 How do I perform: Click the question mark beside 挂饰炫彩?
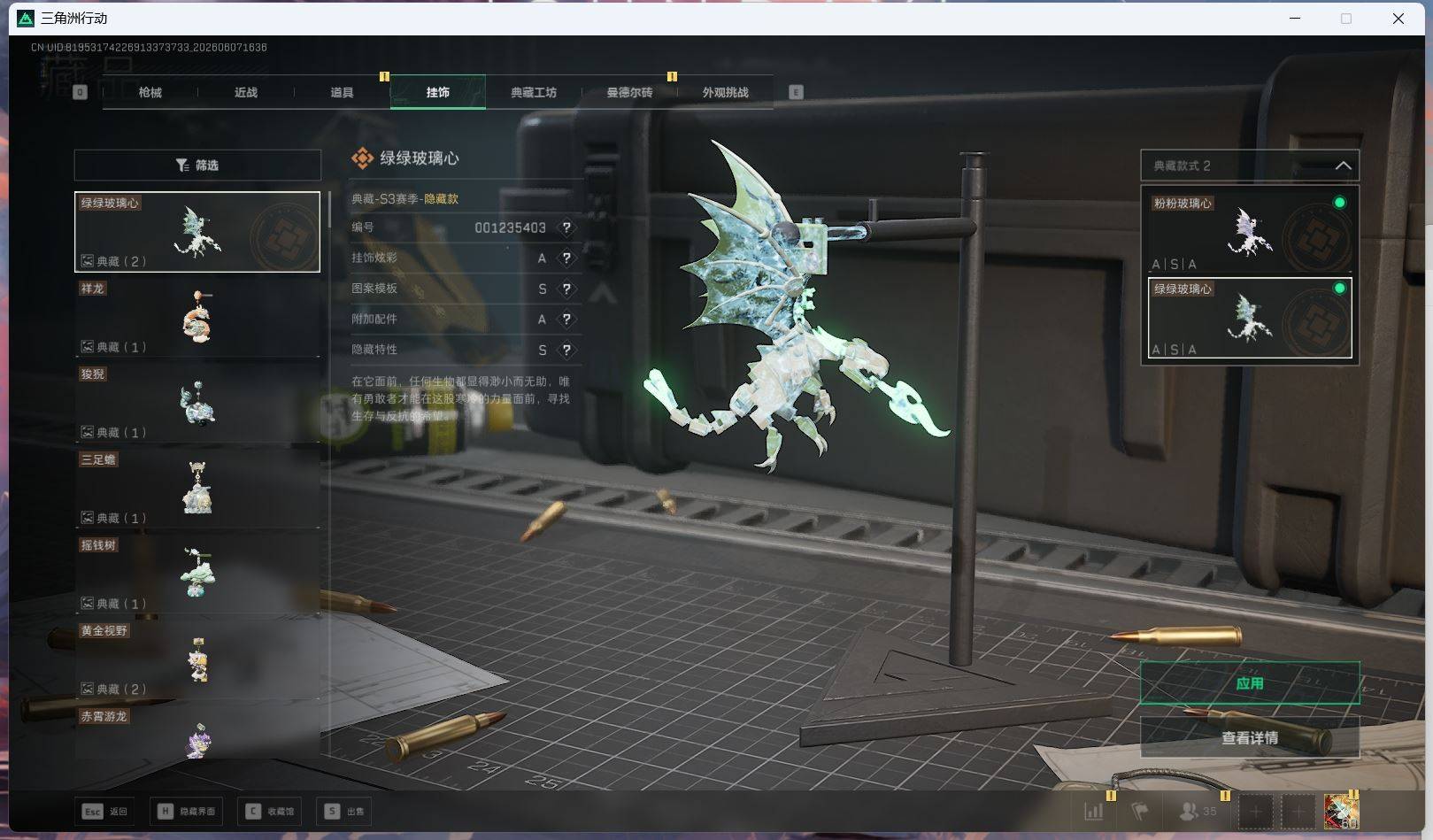[566, 258]
